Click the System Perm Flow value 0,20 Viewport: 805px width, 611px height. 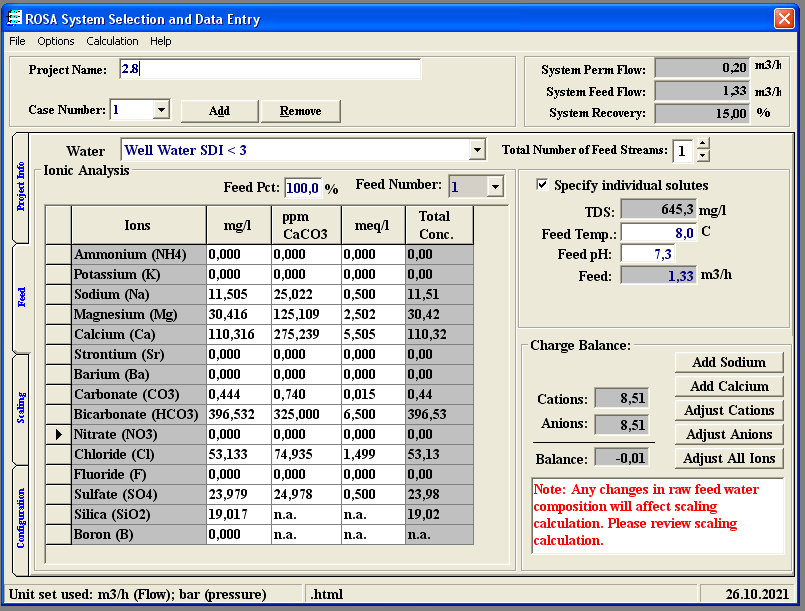tap(702, 68)
